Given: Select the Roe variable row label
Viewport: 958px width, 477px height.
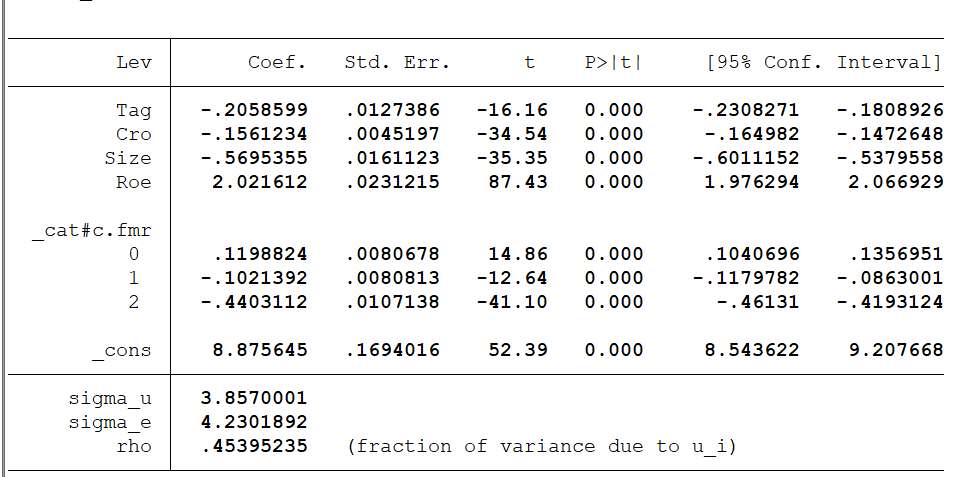Looking at the screenshot, I should coord(134,182).
